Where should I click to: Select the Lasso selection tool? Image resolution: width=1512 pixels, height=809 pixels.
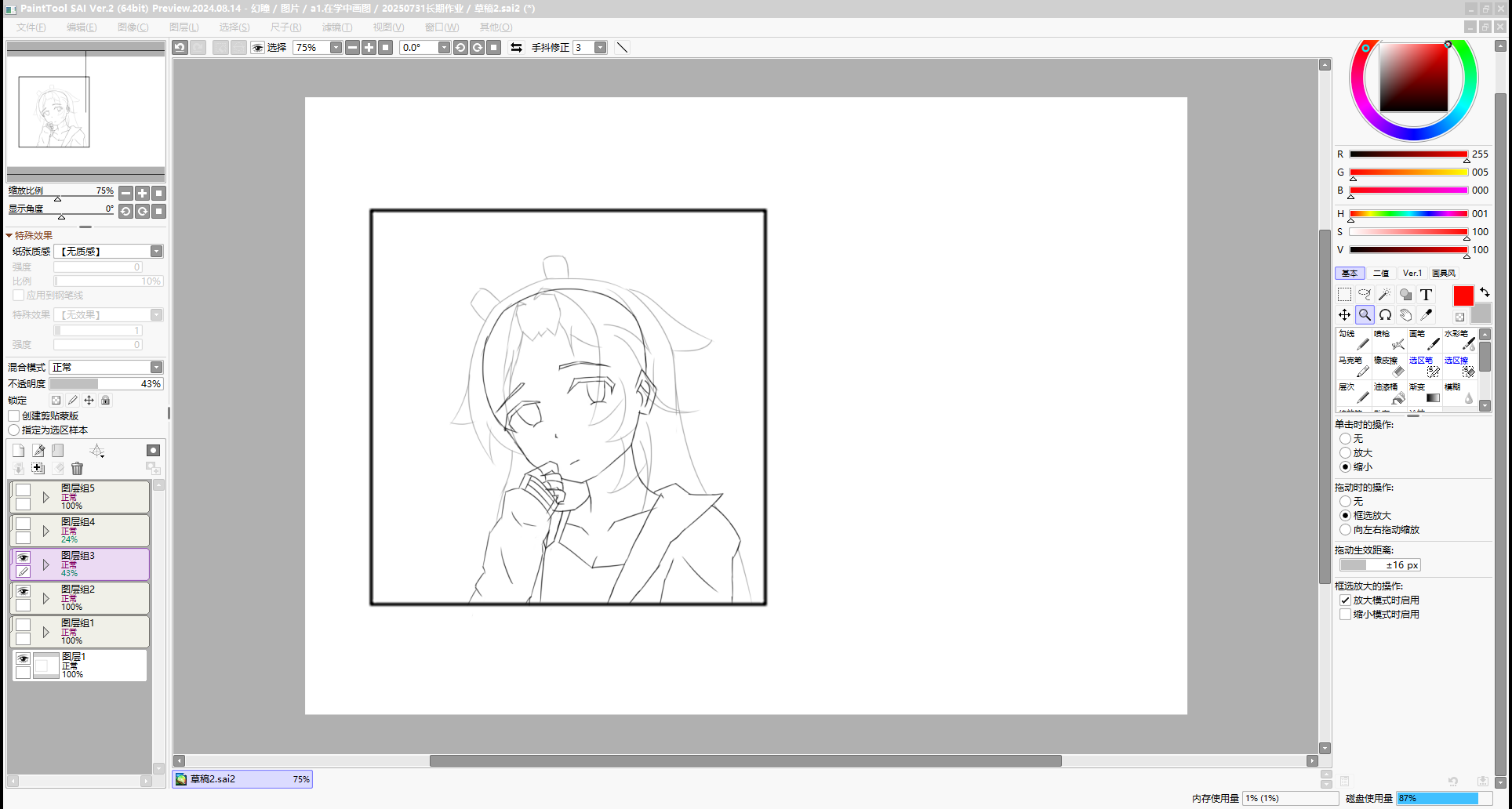click(x=1365, y=295)
